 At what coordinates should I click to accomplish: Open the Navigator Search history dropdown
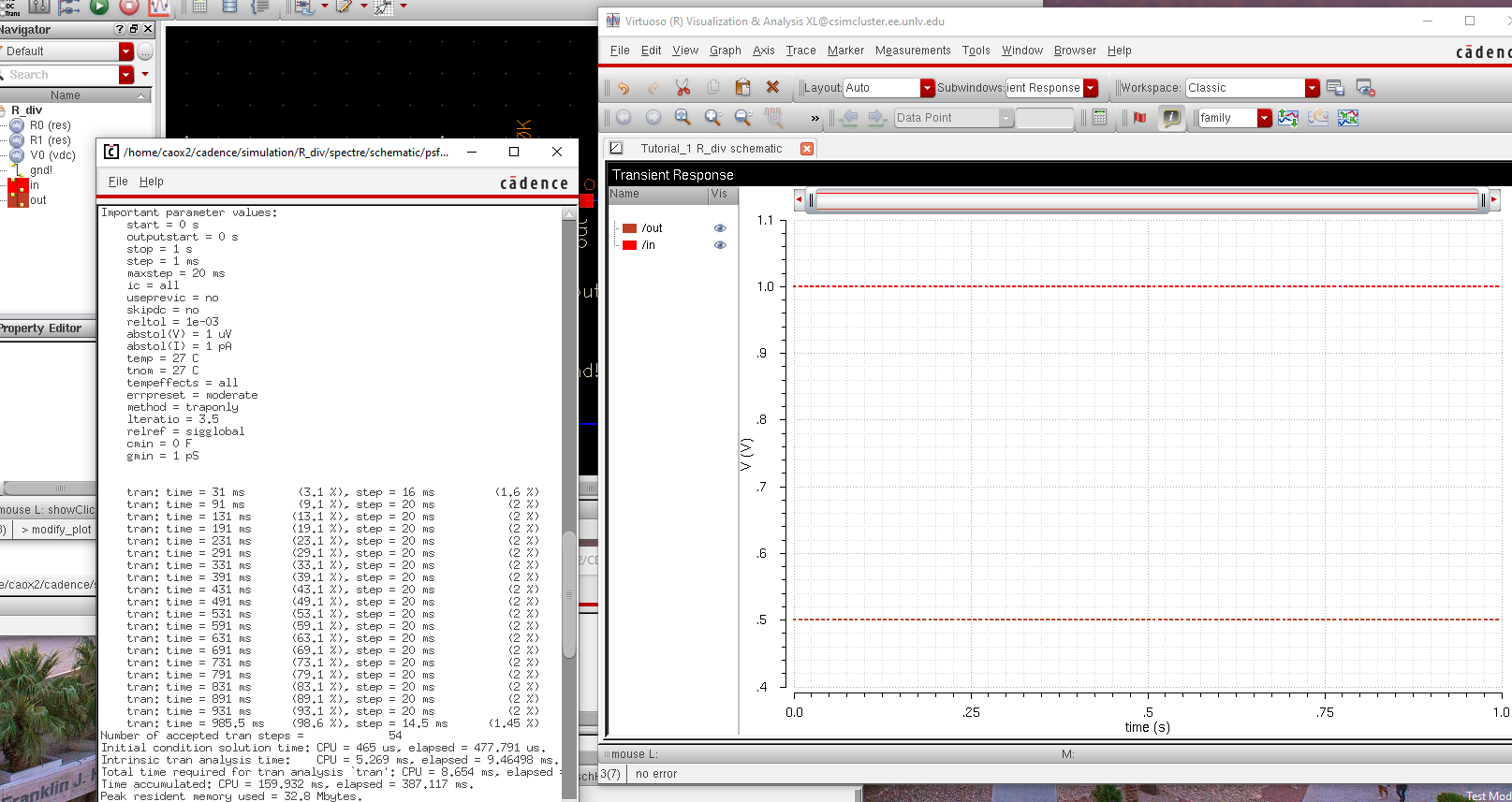pos(126,75)
